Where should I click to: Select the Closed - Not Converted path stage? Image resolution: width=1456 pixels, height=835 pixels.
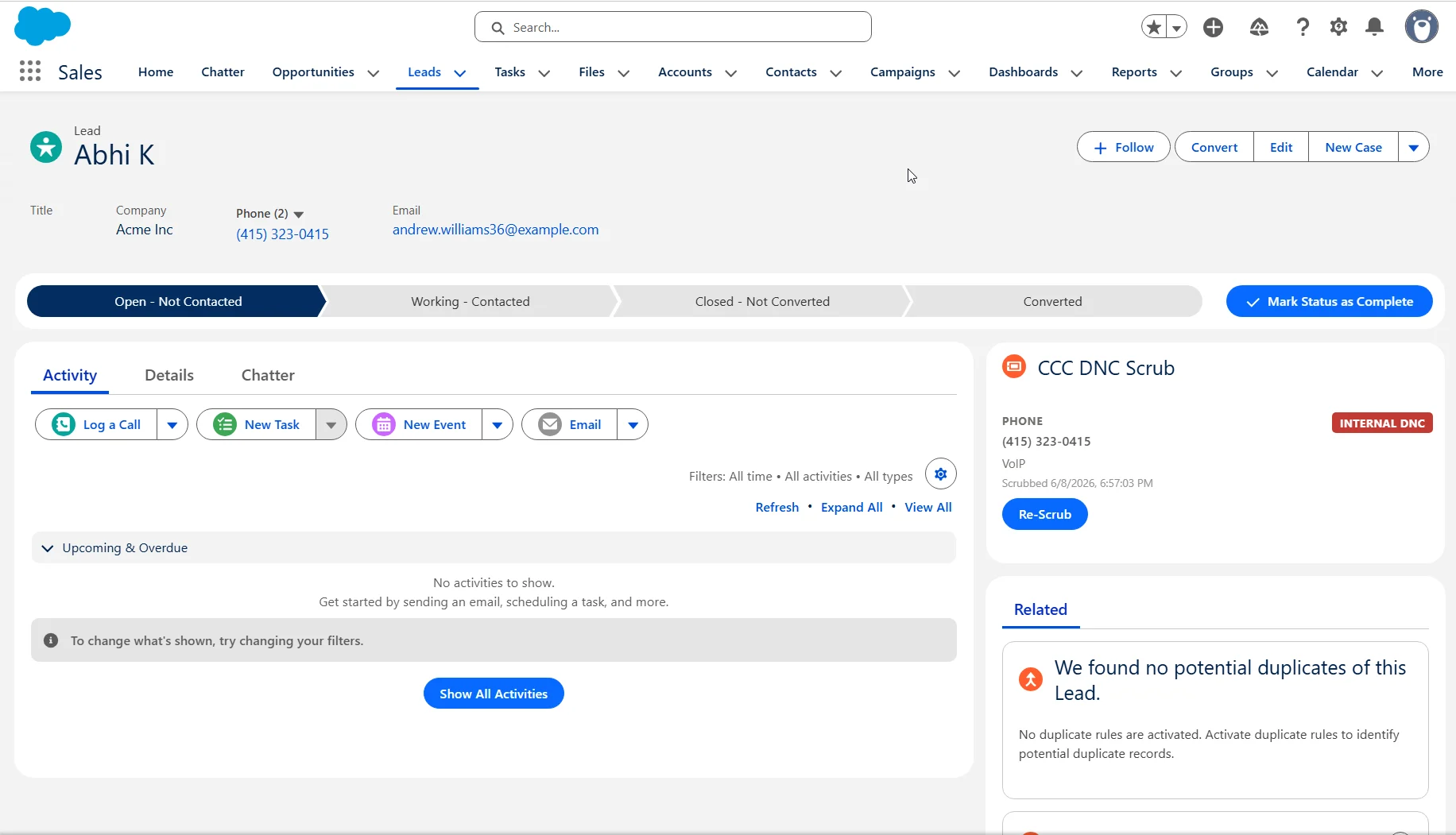coord(762,301)
